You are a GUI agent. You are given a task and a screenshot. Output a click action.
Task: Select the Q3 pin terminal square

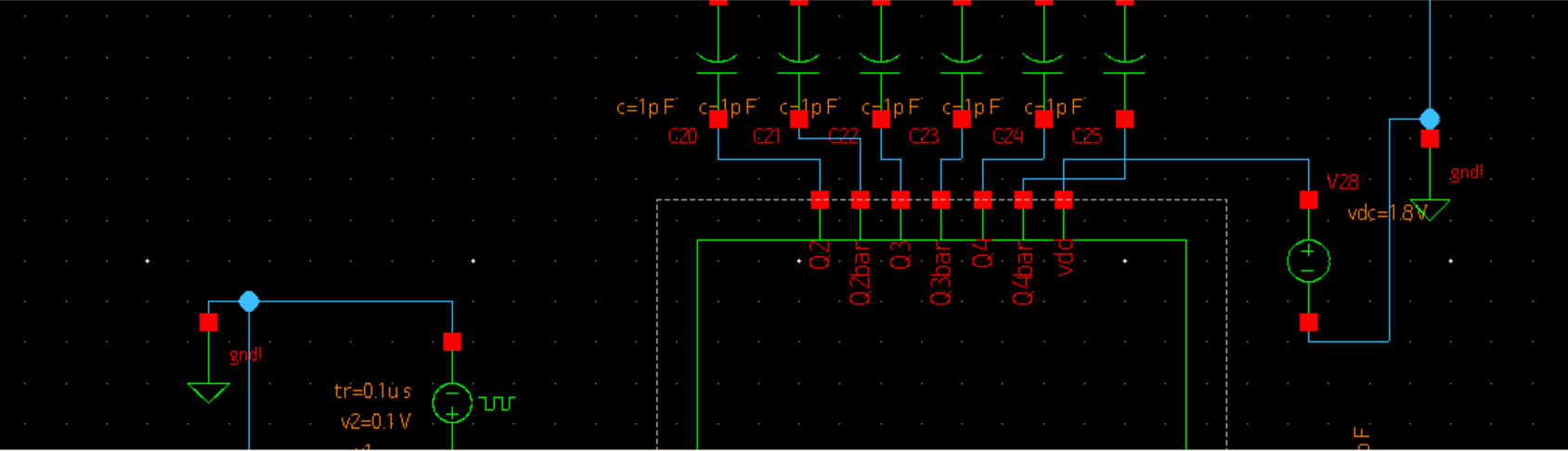[x=901, y=200]
